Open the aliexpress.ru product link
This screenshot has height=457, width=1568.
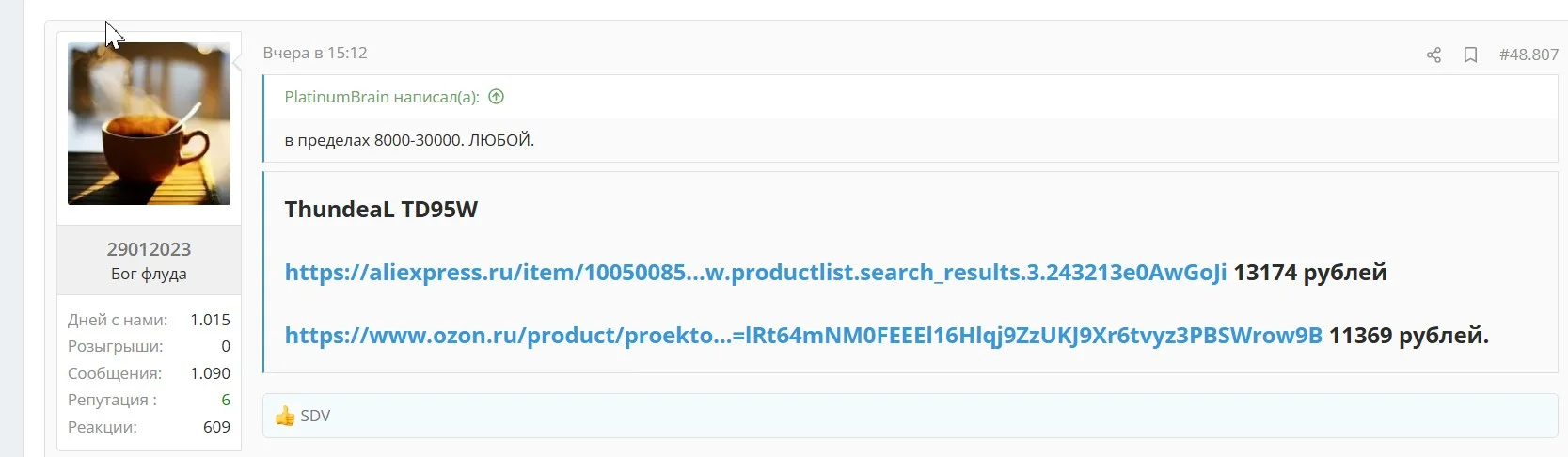click(755, 272)
